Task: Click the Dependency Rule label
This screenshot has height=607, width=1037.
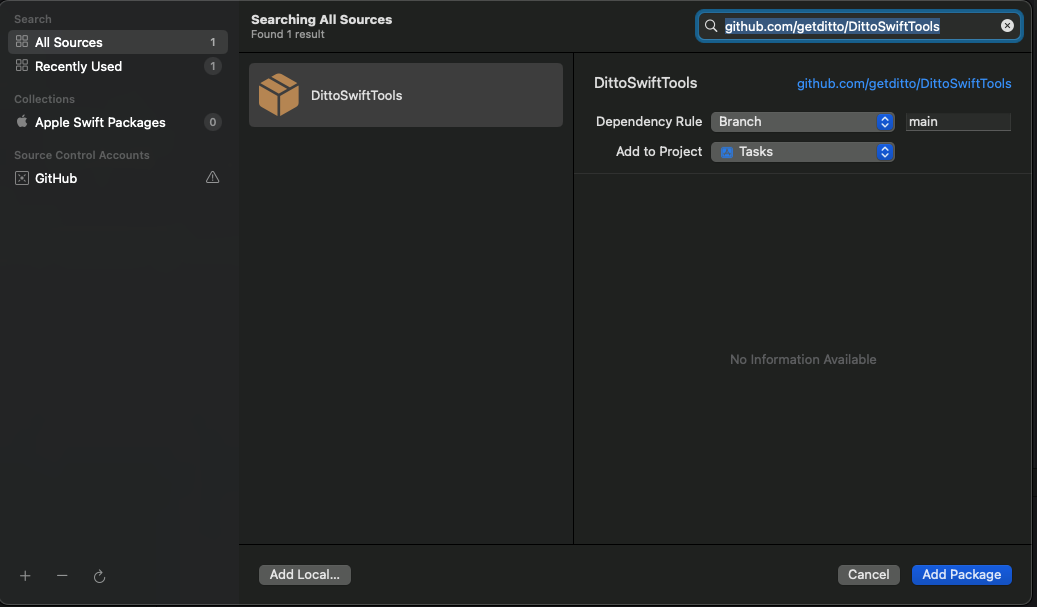Action: click(x=648, y=122)
